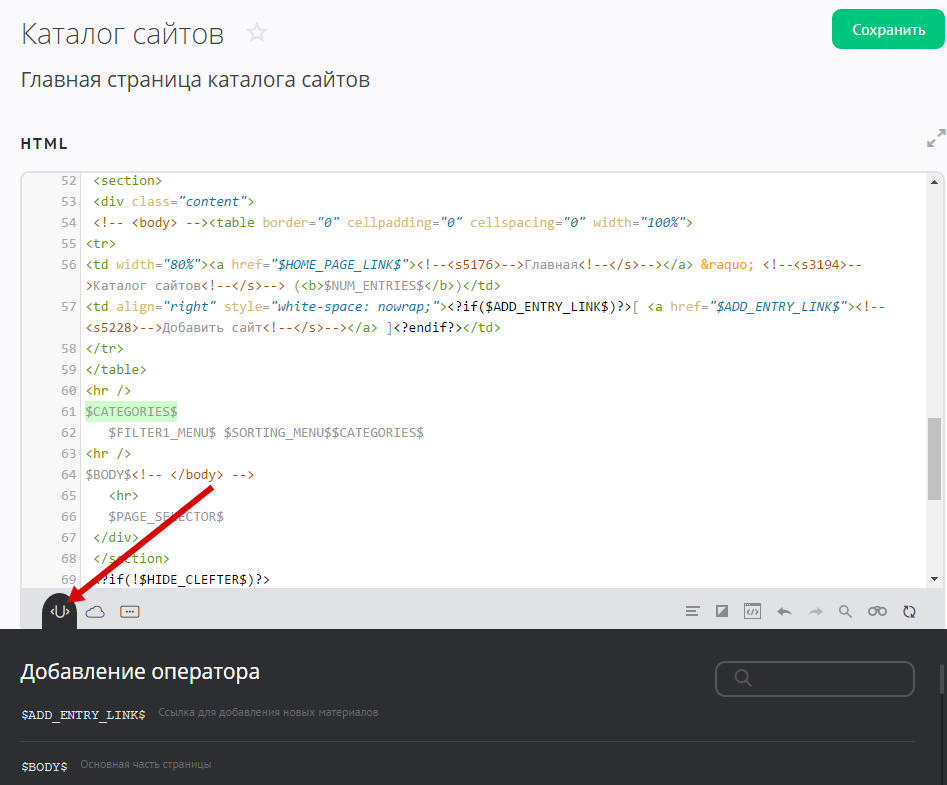Click the snippet box icon with dots
Image resolution: width=947 pixels, height=785 pixels.
129,612
